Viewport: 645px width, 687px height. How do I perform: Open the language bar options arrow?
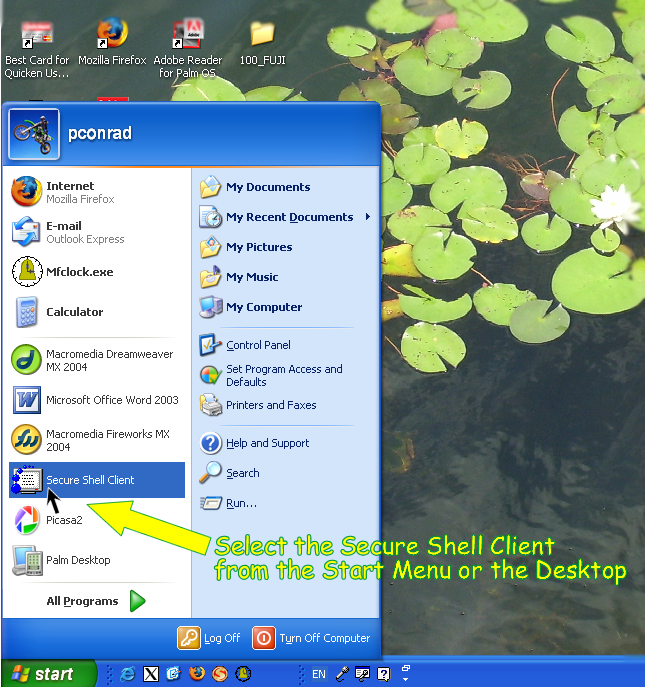(x=405, y=679)
